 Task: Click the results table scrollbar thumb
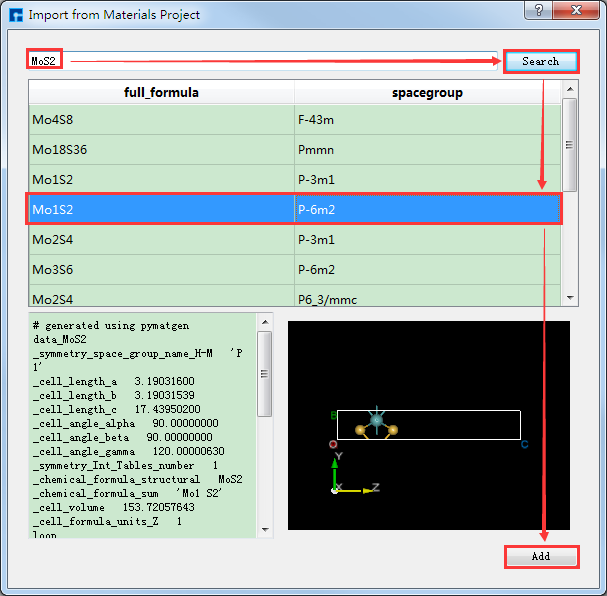[x=570, y=145]
